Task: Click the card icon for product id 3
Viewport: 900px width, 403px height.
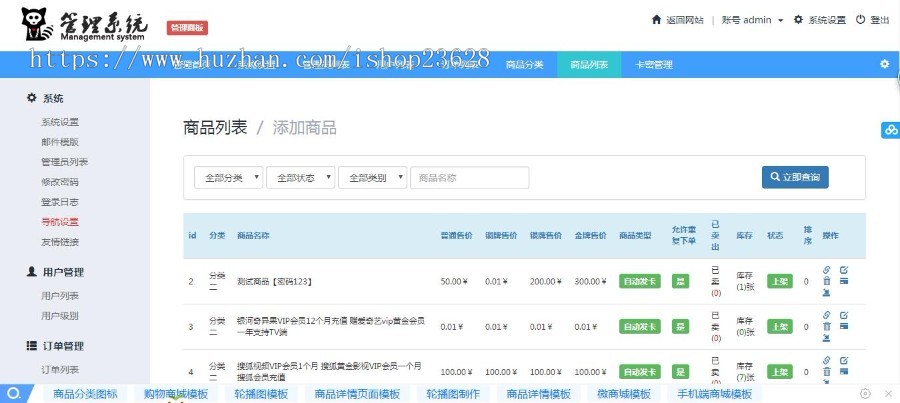Action: 844,326
